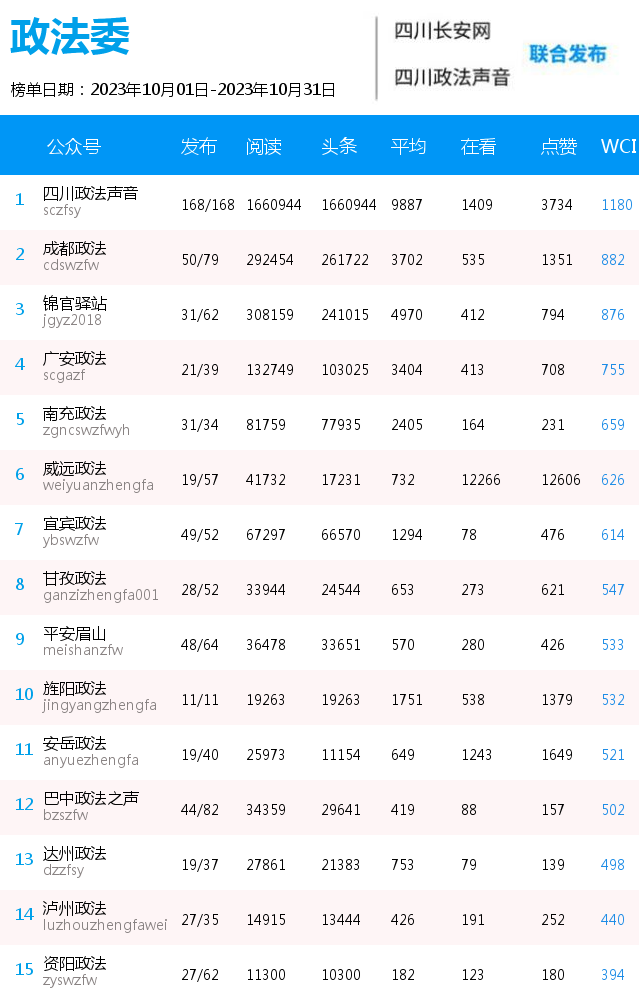The height and width of the screenshot is (995, 639).
Task: Click WCI value 626 for 威远政法
Action: point(613,480)
